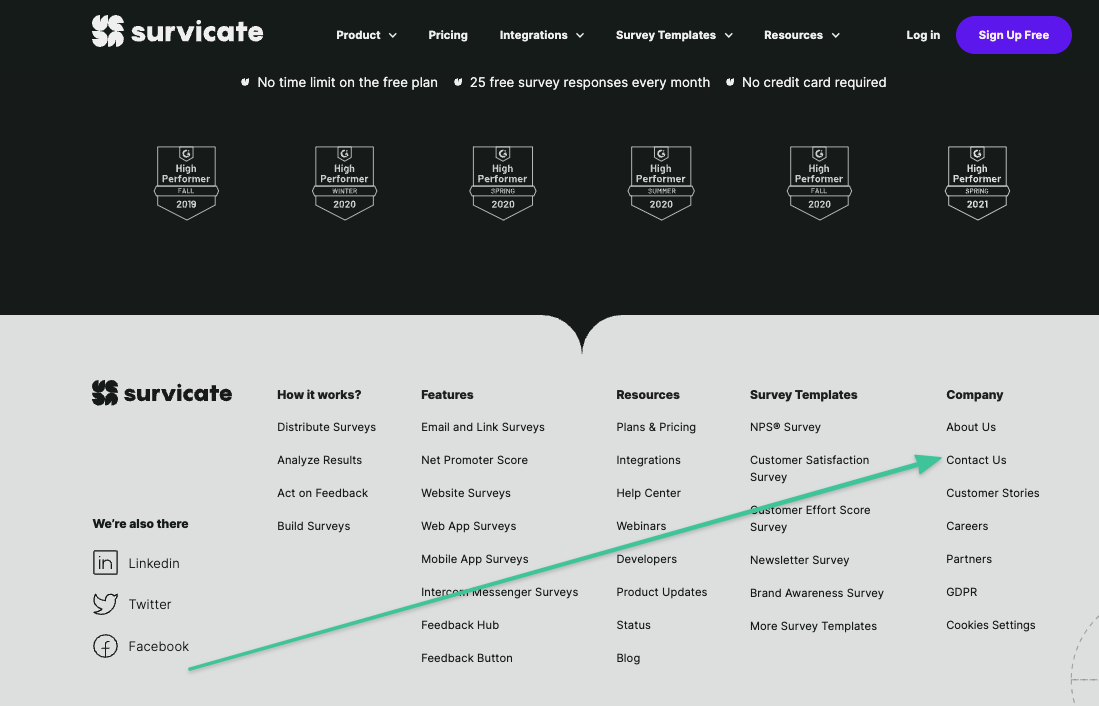Open the Linkedin social icon
Screen dimensions: 1099x706
105,562
